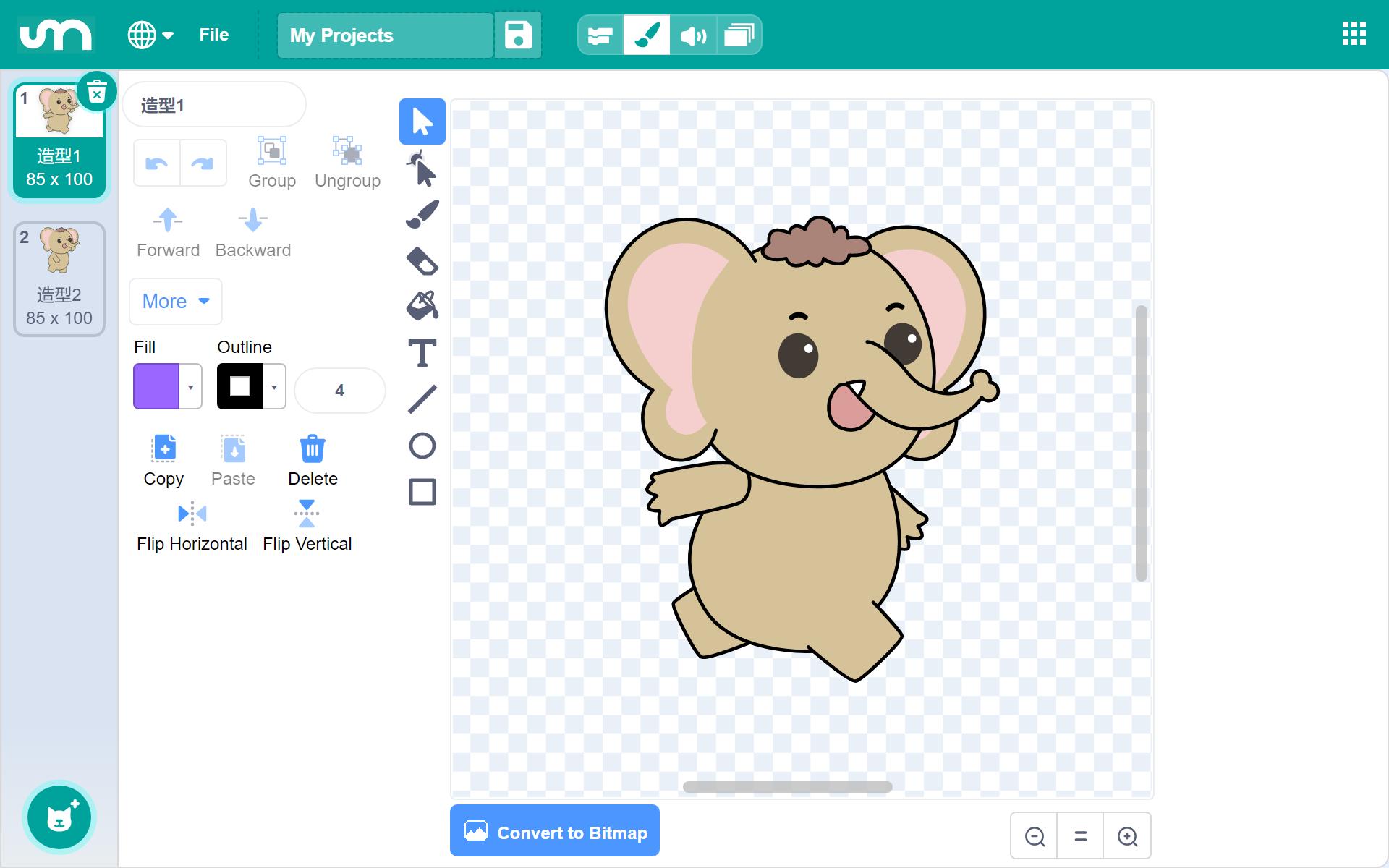
Task: Open the Fill color dropdown arrow
Action: [x=191, y=387]
